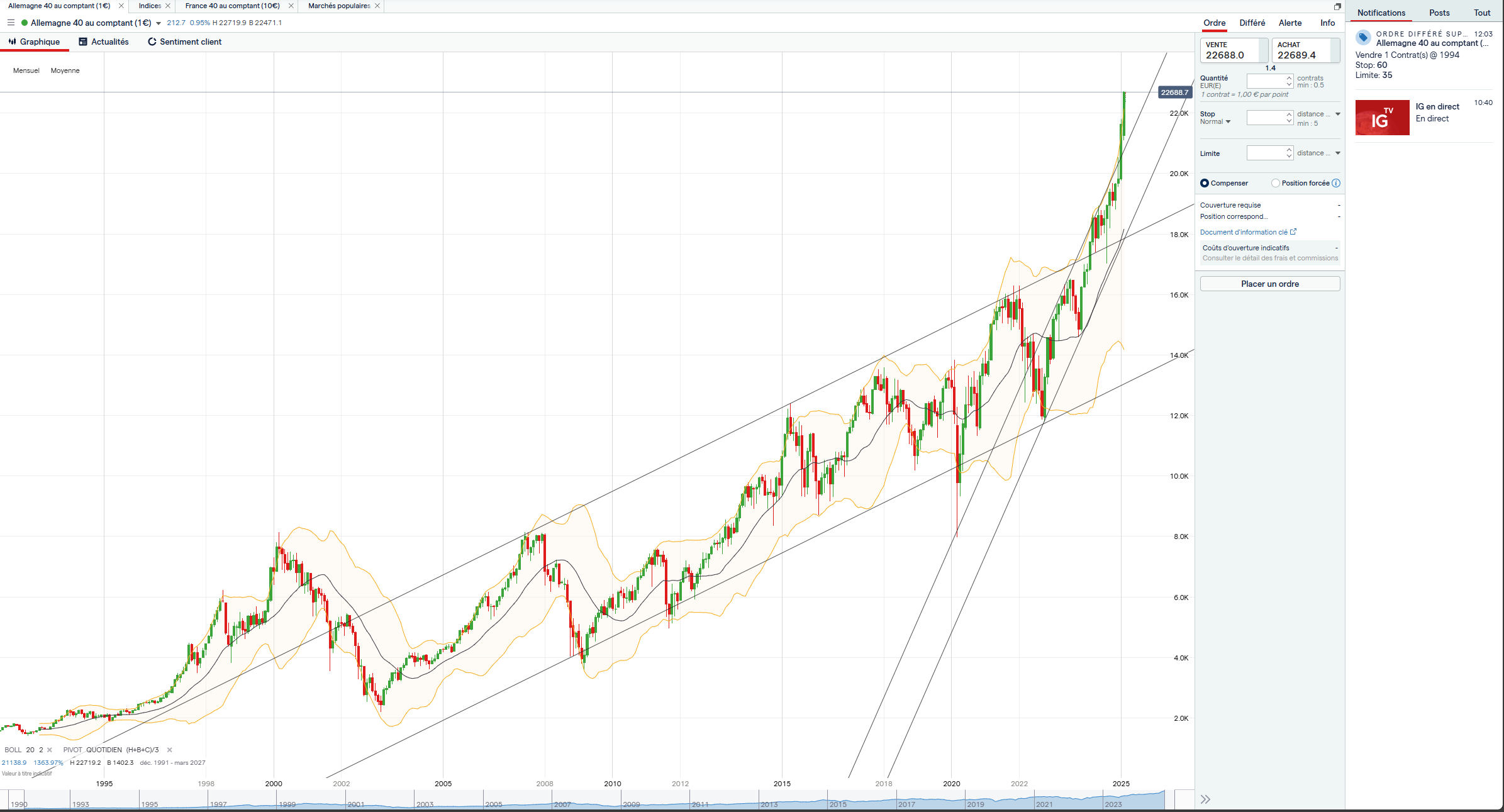Close the Indices tab
Image resolution: width=1504 pixels, height=812 pixels.
coord(168,6)
